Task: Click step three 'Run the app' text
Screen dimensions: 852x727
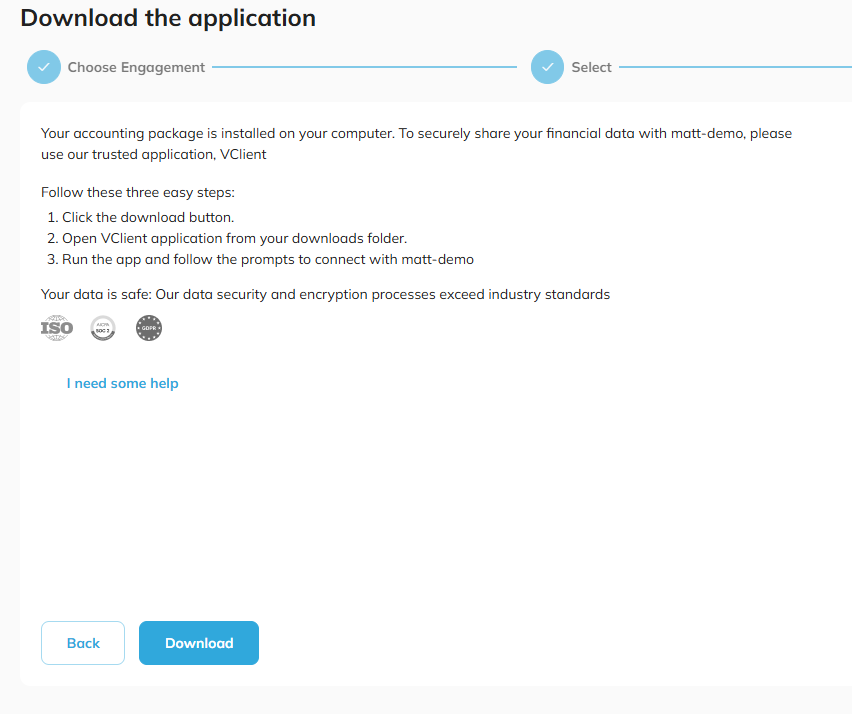Action: point(267,259)
